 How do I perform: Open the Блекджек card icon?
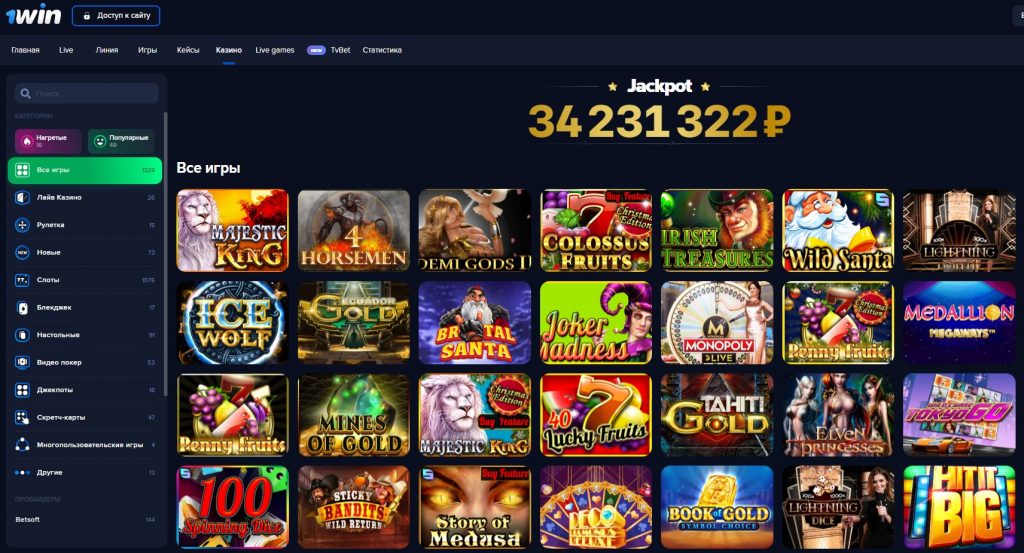(x=22, y=308)
